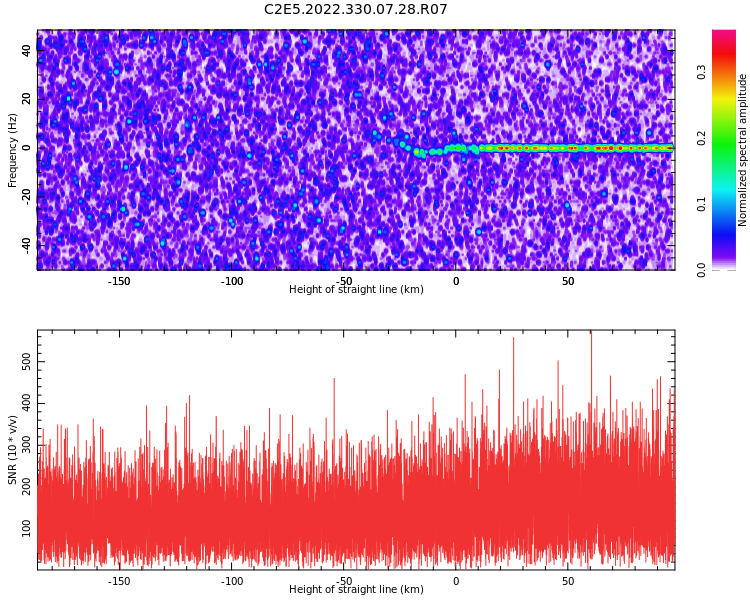Click the 0.2 tick on the colorbar
The height and width of the screenshot is (600, 750).
pyautogui.click(x=701, y=138)
